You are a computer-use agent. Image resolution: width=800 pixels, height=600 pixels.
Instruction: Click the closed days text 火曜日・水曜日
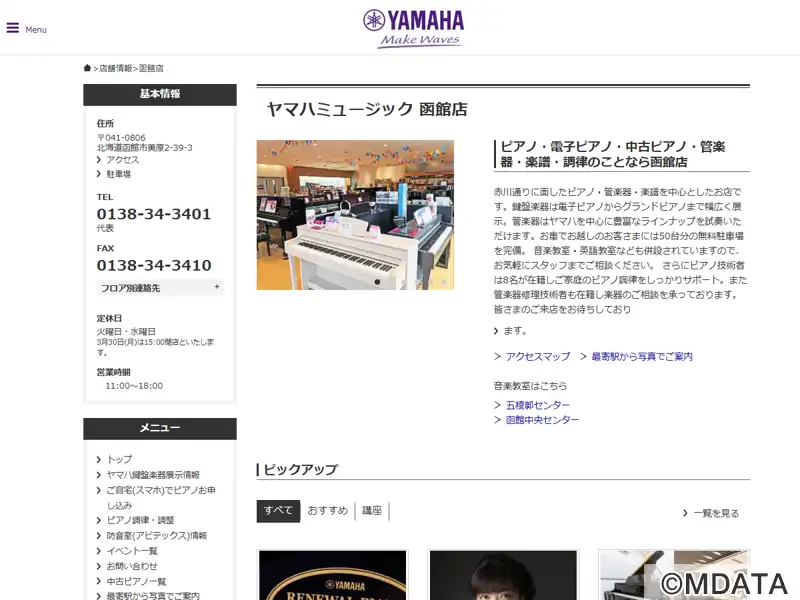(x=126, y=331)
